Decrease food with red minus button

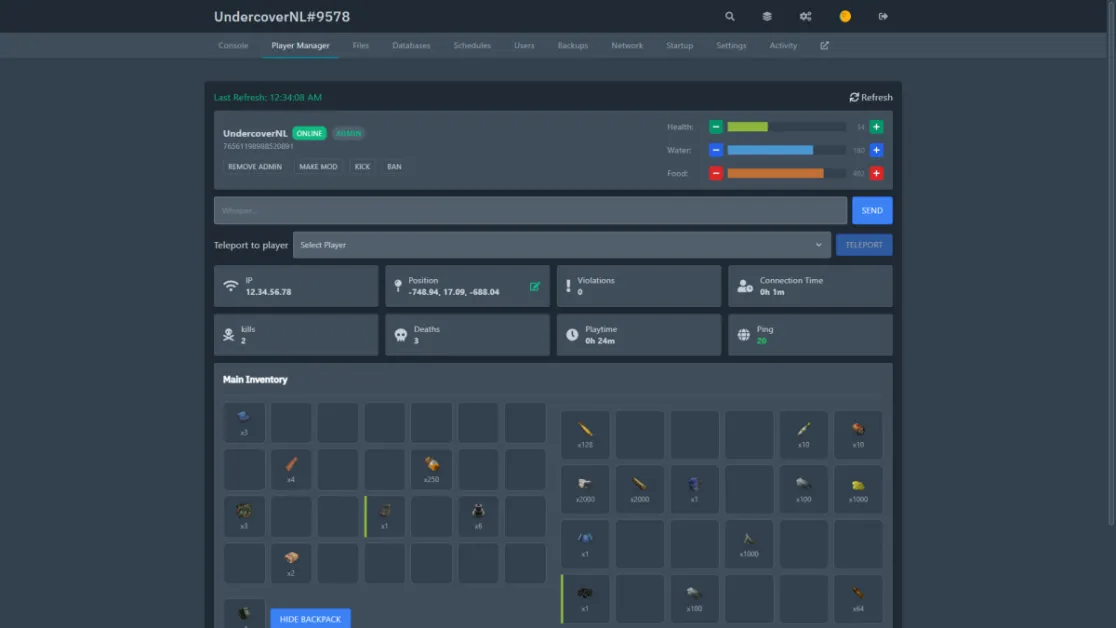716,173
